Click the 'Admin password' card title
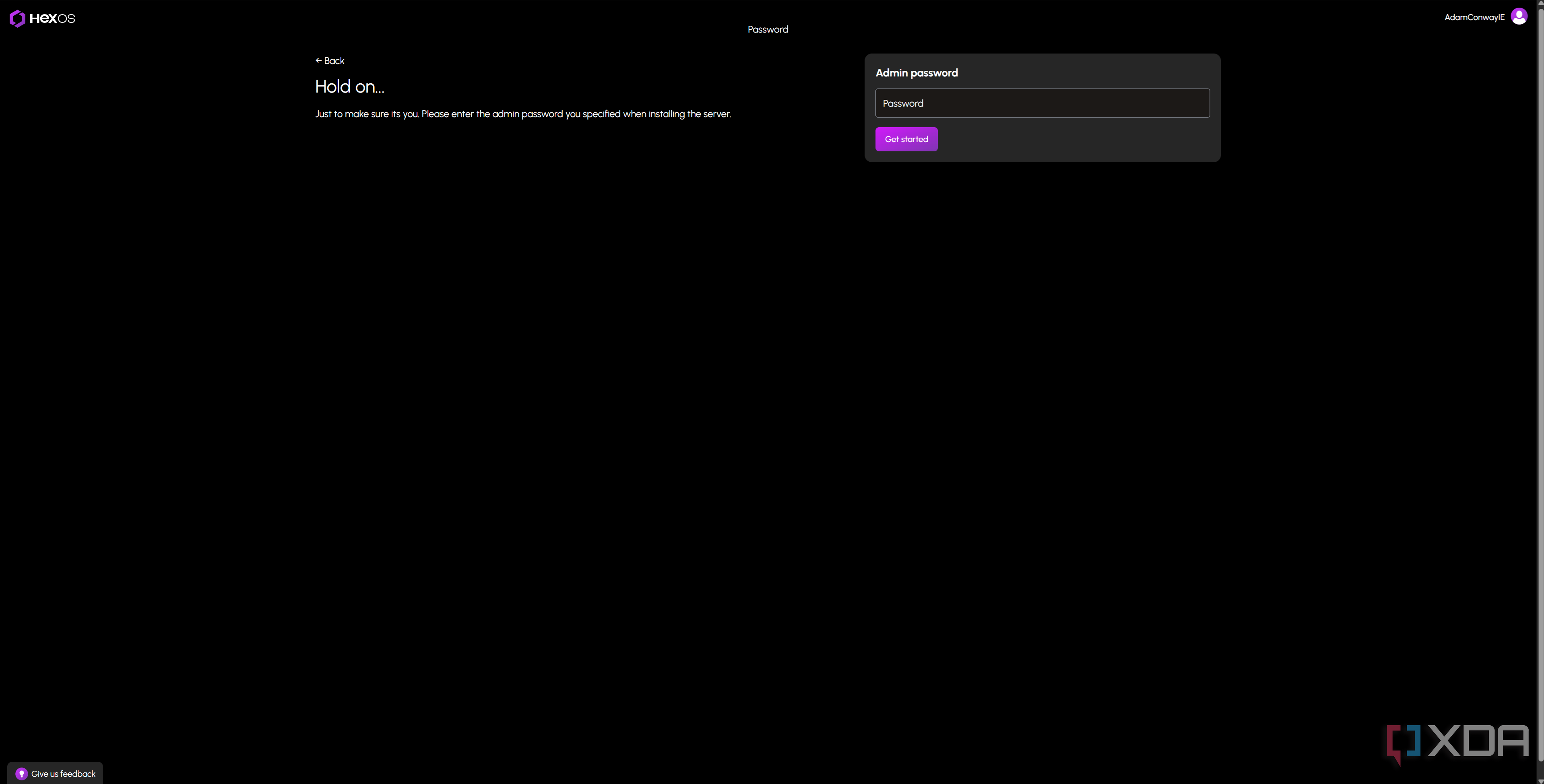The height and width of the screenshot is (784, 1544). tap(916, 72)
